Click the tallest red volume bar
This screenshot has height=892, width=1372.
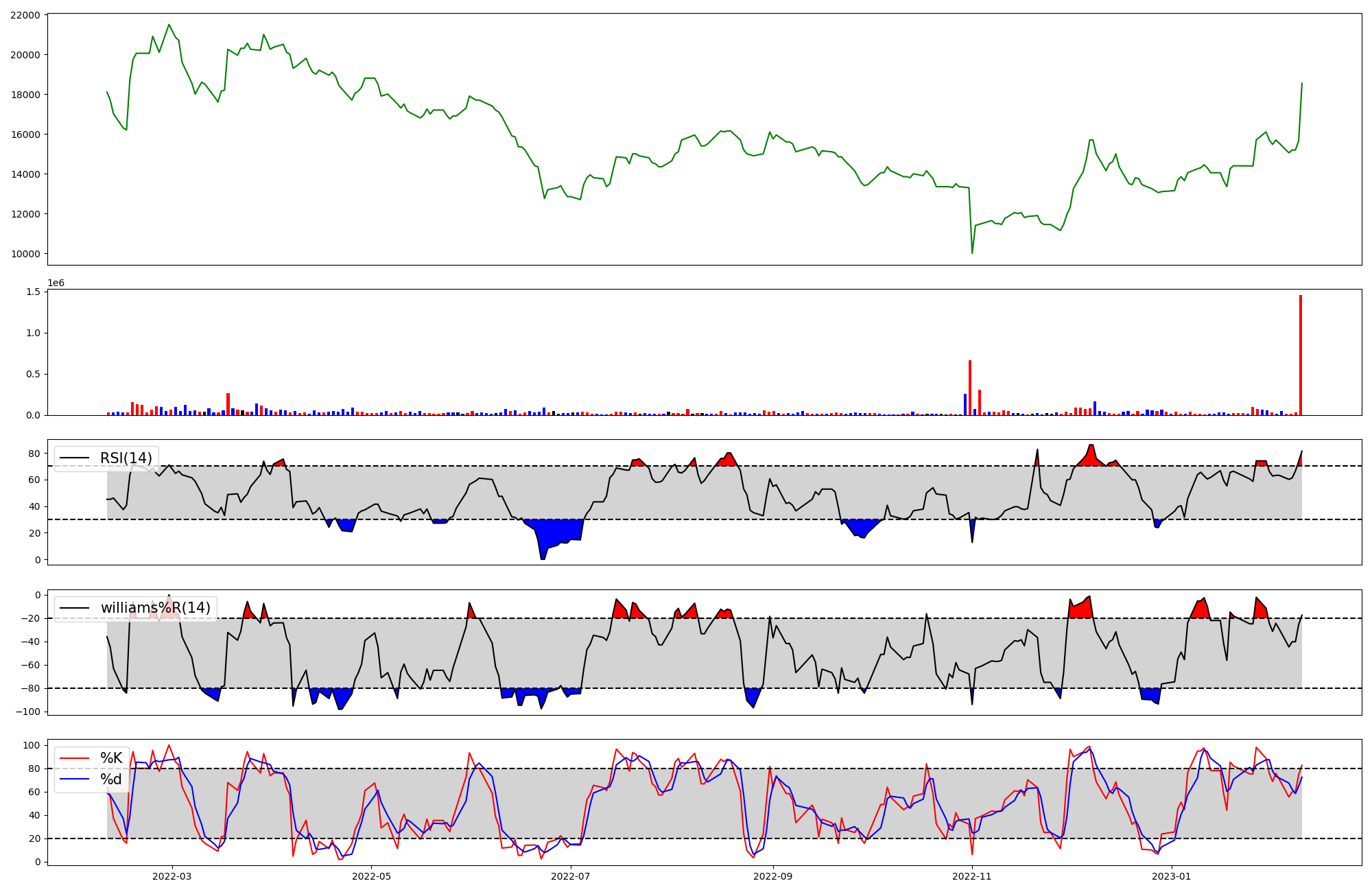tap(1300, 357)
